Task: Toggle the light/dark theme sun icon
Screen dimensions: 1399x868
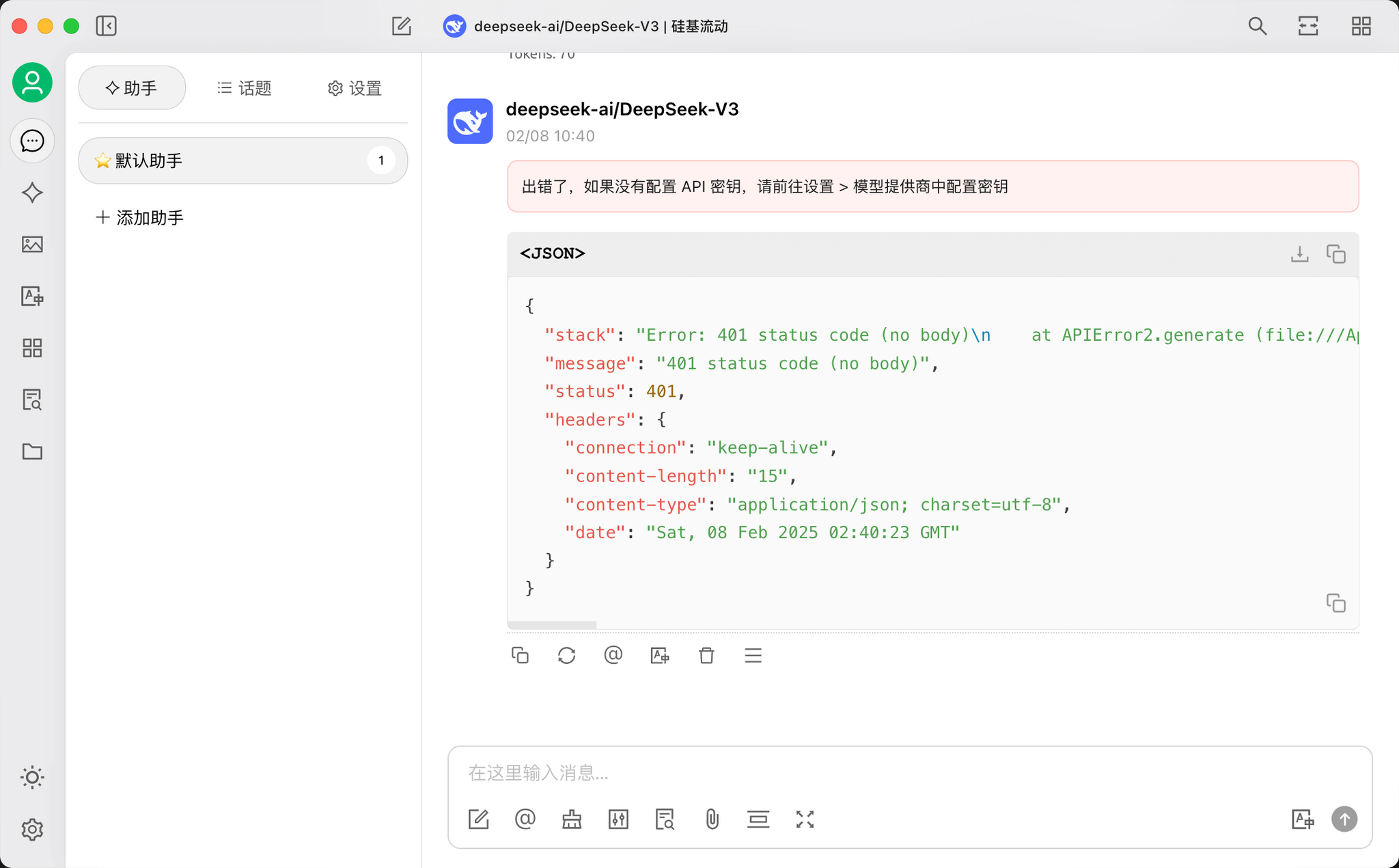Action: click(32, 777)
